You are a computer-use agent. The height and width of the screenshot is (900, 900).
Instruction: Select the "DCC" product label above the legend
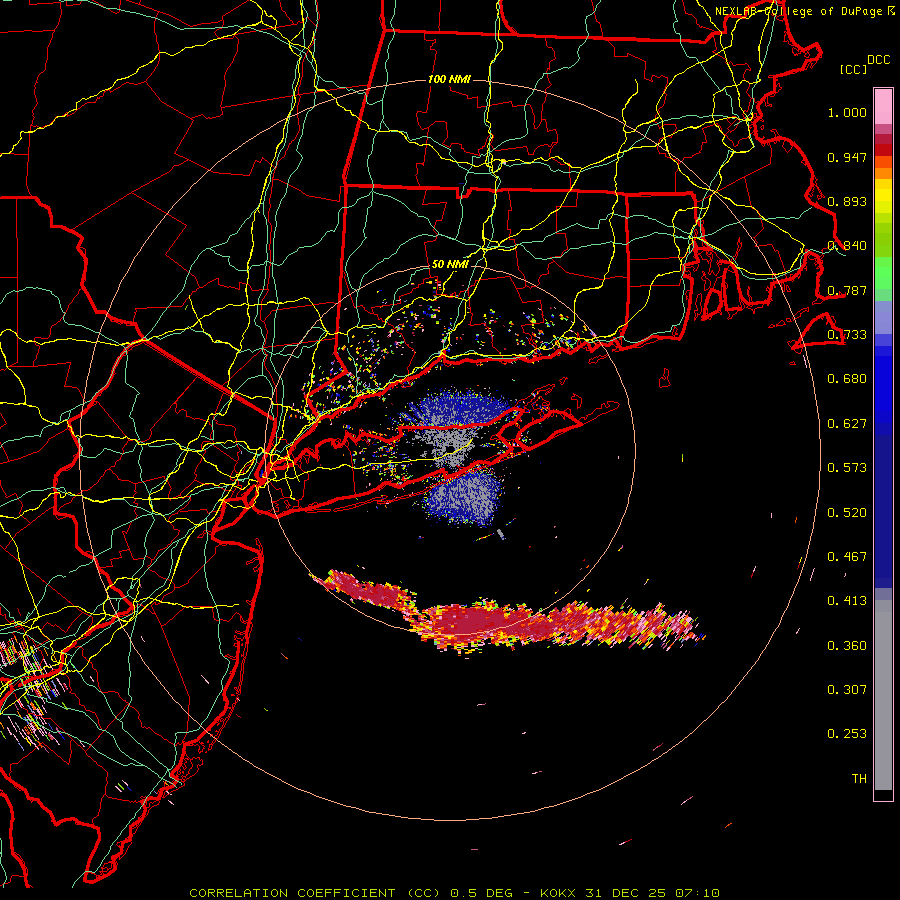click(x=878, y=60)
